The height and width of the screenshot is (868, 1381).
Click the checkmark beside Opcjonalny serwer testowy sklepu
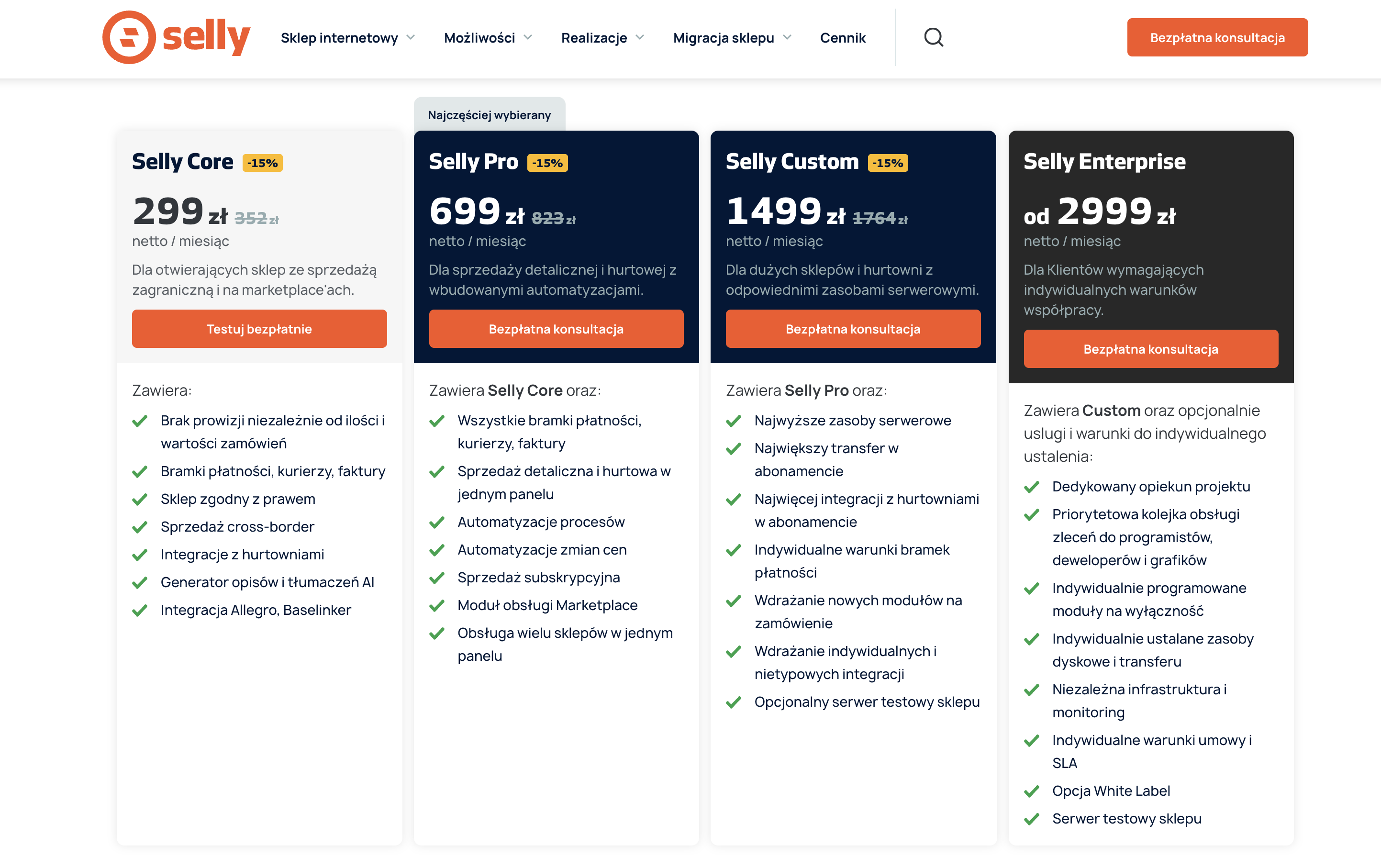pos(733,703)
